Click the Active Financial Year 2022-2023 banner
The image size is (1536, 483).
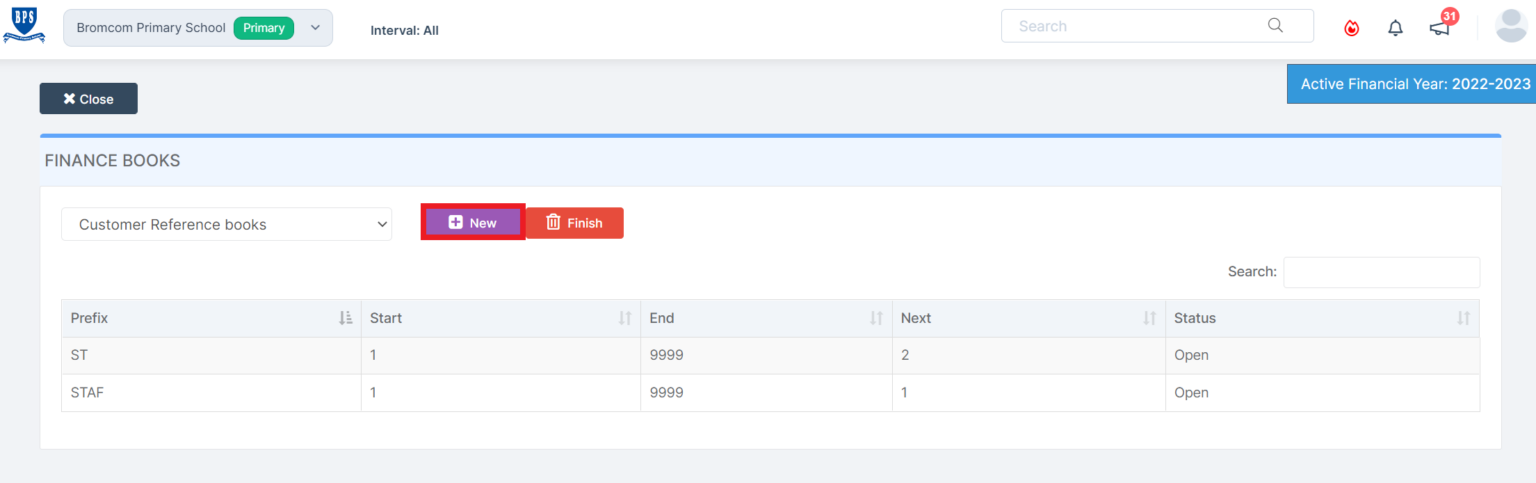pos(1414,84)
